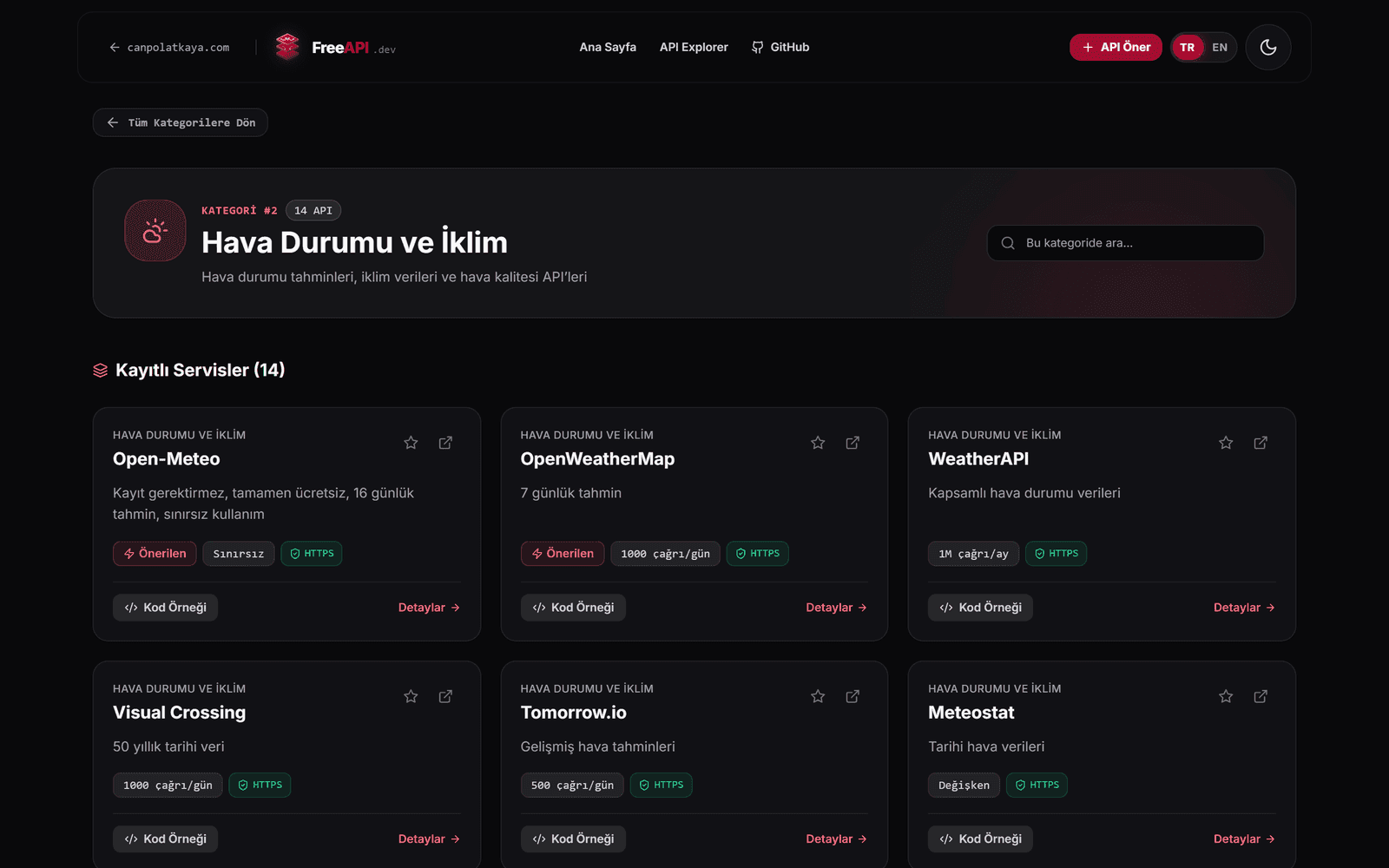Viewport: 1389px width, 868px height.
Task: View Detaylar for Open-Meteo
Action: 429,608
